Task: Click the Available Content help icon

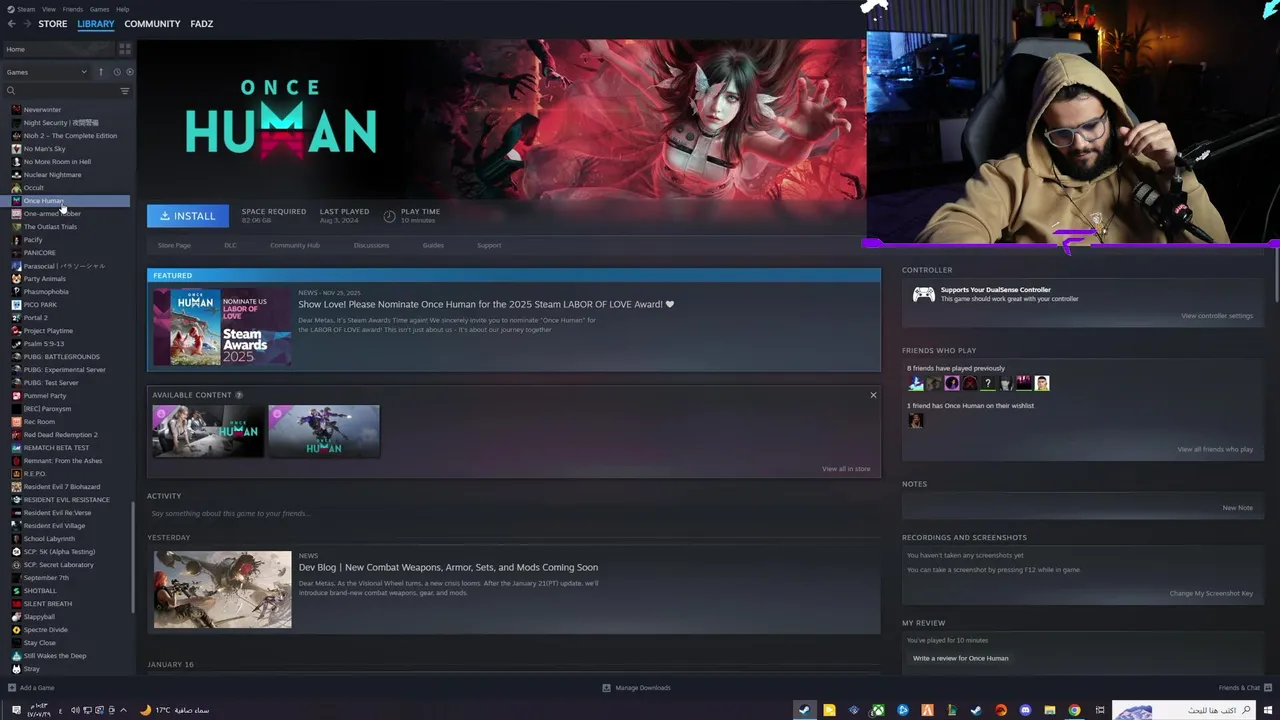Action: 239,395
